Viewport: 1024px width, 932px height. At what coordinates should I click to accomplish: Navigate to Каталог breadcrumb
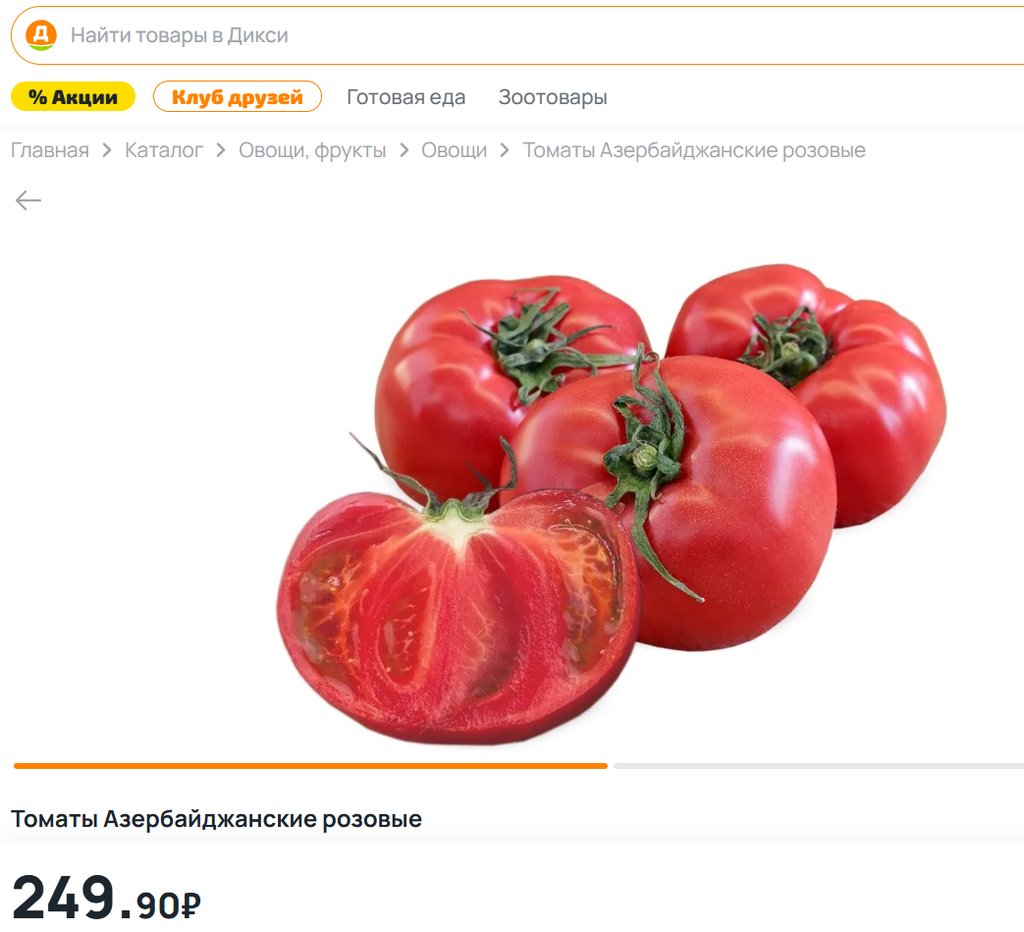point(163,150)
